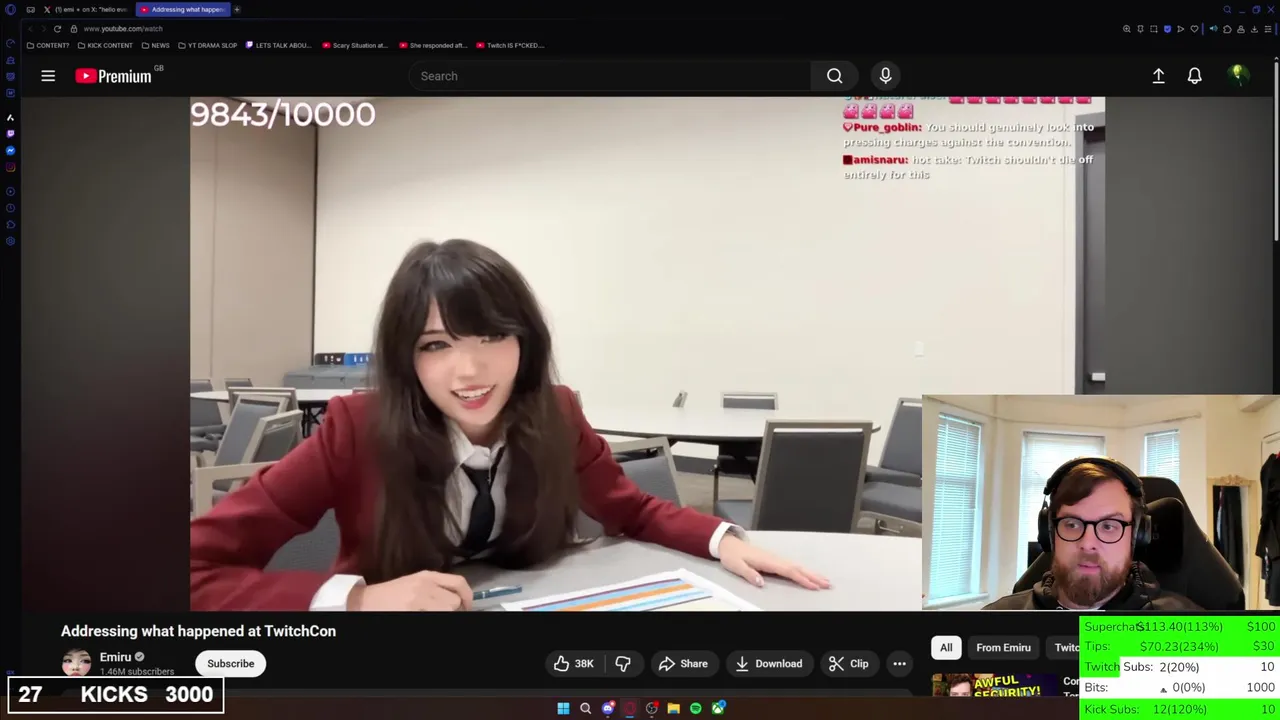Open the KICK CONTENT bookmarks folder
The height and width of the screenshot is (720, 1280).
point(105,45)
